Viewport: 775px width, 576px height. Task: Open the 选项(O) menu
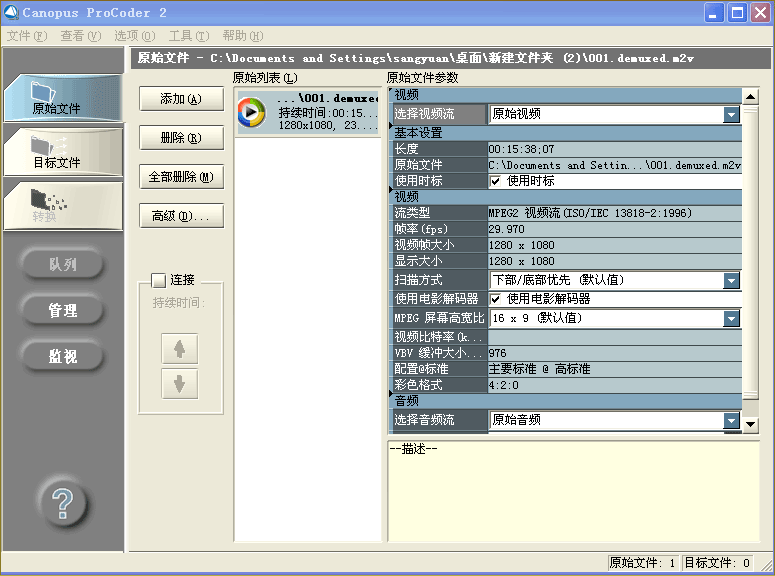(134, 36)
